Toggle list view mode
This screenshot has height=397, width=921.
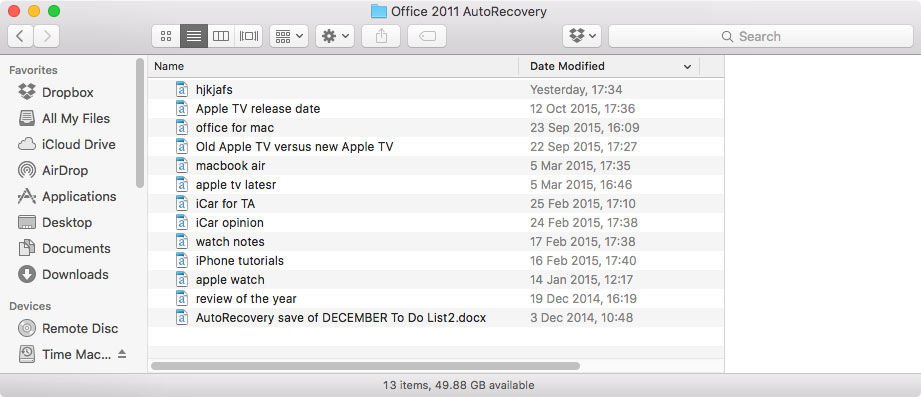tap(194, 36)
